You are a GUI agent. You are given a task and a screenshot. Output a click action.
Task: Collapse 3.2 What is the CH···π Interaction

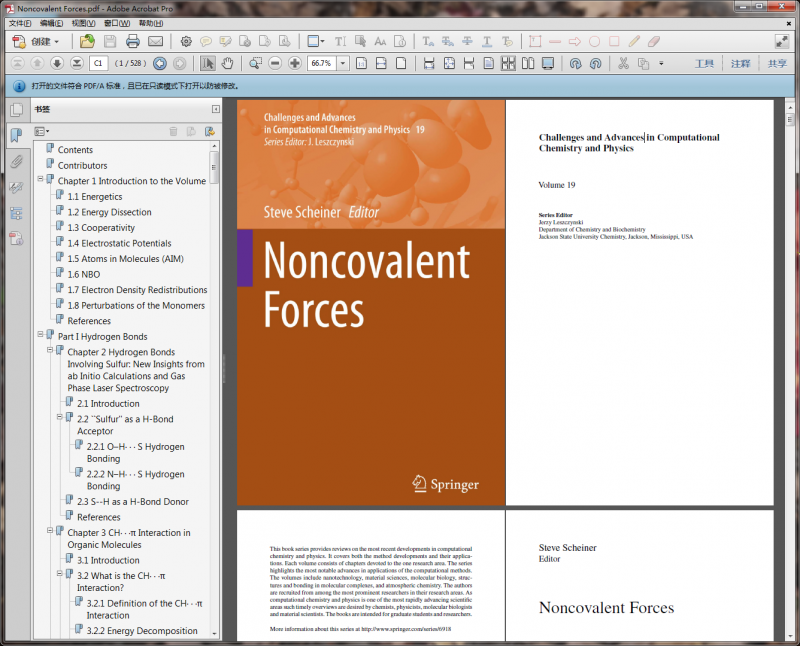pyautogui.click(x=60, y=574)
